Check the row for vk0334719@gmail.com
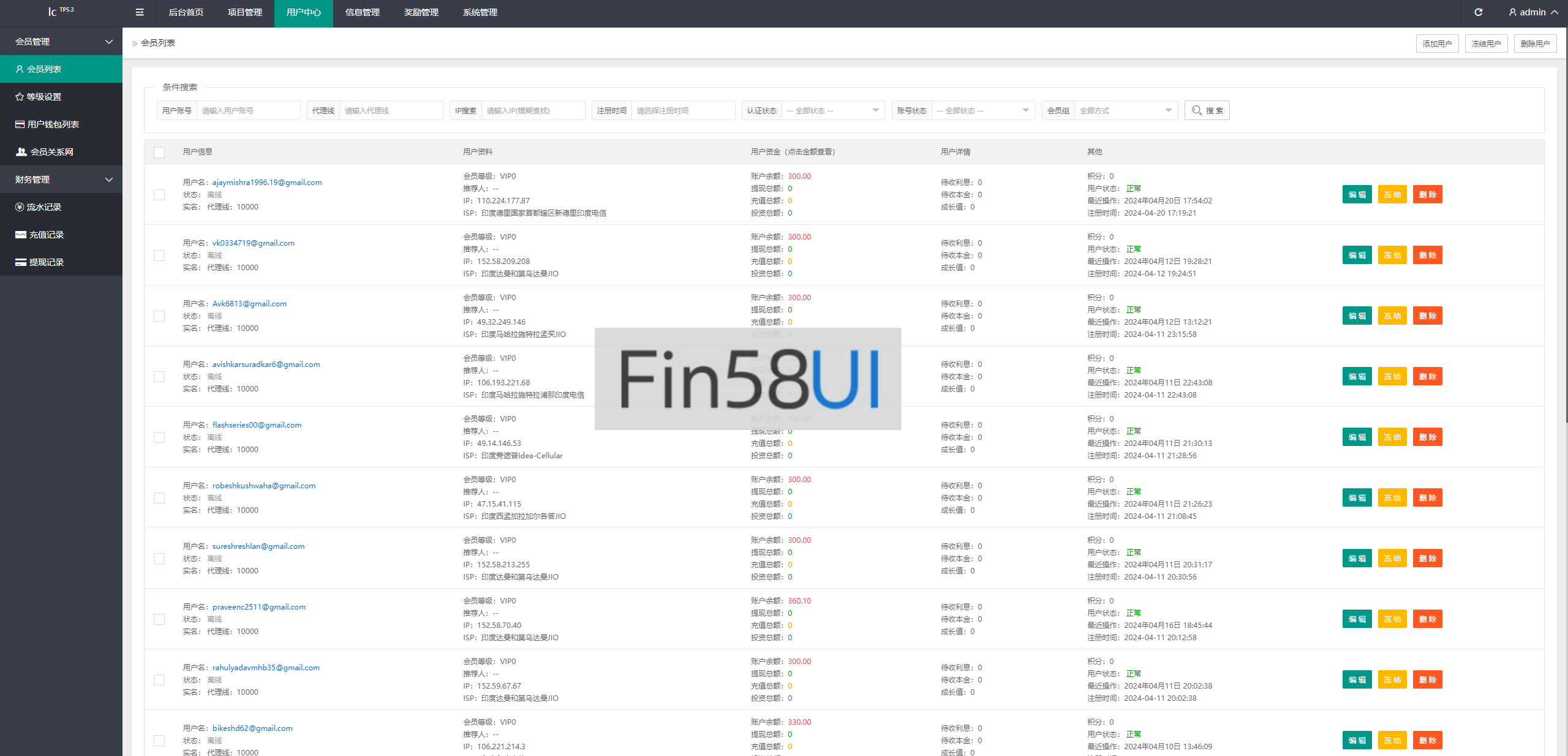Image resolution: width=1568 pixels, height=756 pixels. pos(159,255)
